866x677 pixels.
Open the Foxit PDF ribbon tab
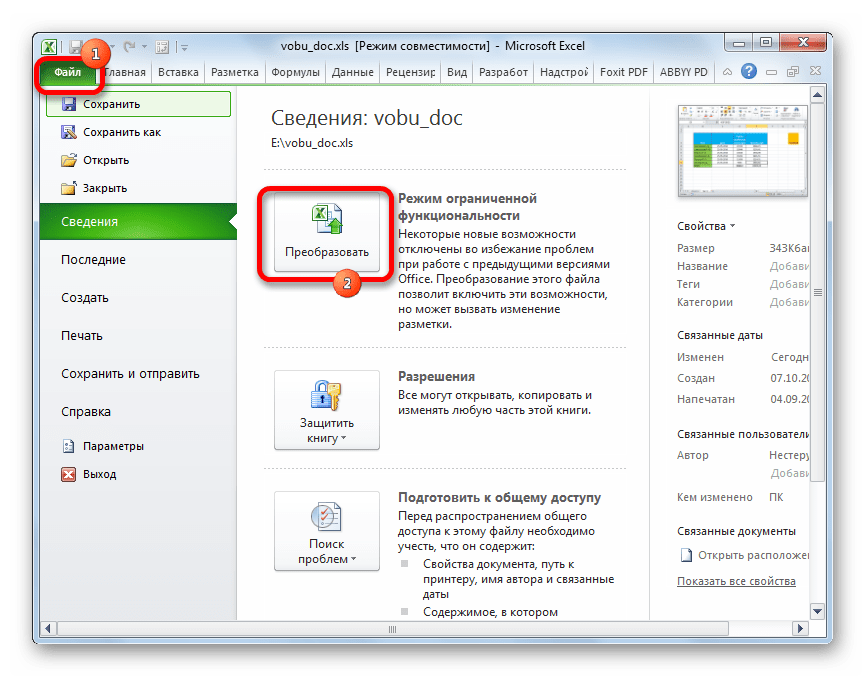(x=624, y=72)
